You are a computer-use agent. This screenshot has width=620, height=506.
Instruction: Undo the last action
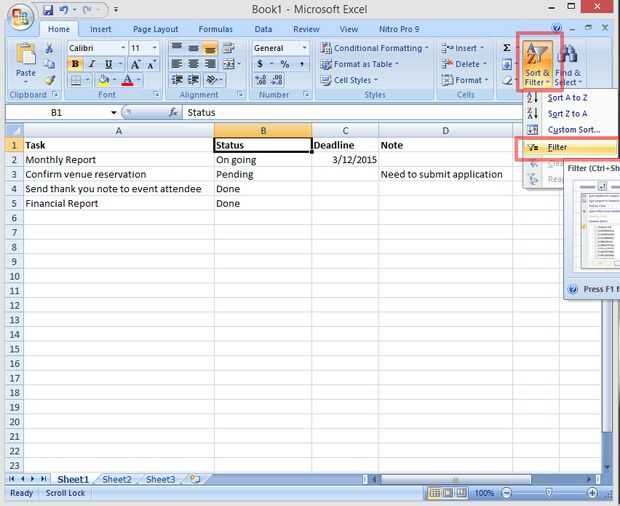tap(64, 9)
